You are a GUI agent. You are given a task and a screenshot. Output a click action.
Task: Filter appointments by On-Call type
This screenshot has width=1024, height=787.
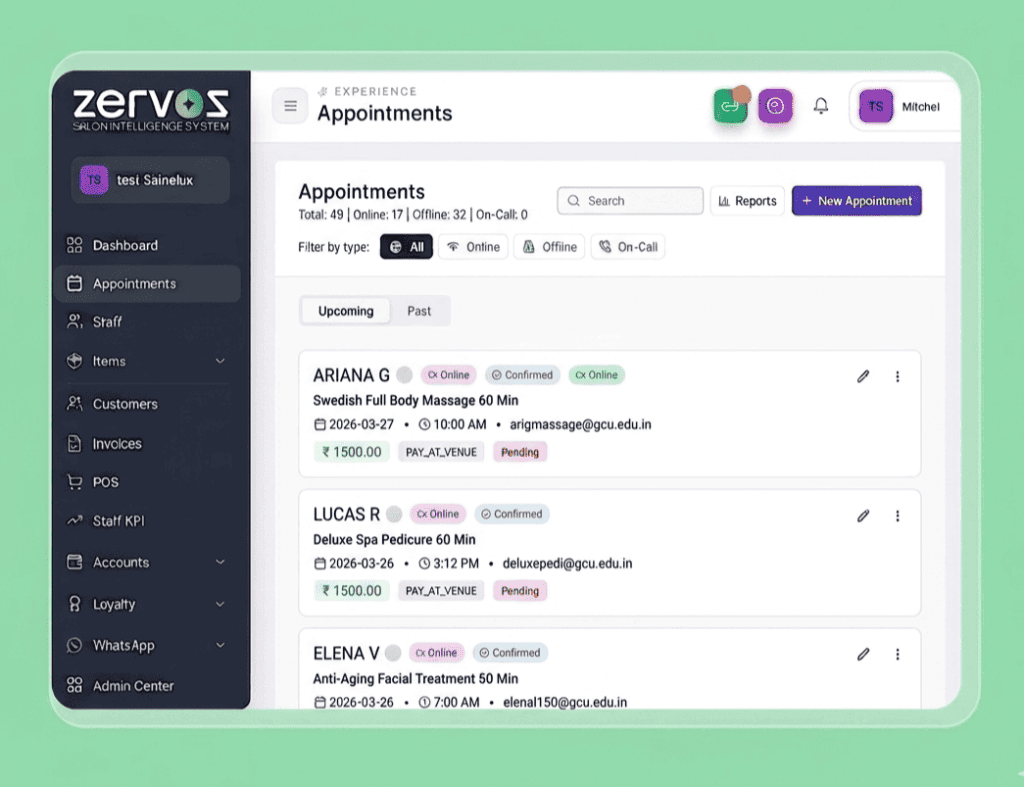(627, 247)
